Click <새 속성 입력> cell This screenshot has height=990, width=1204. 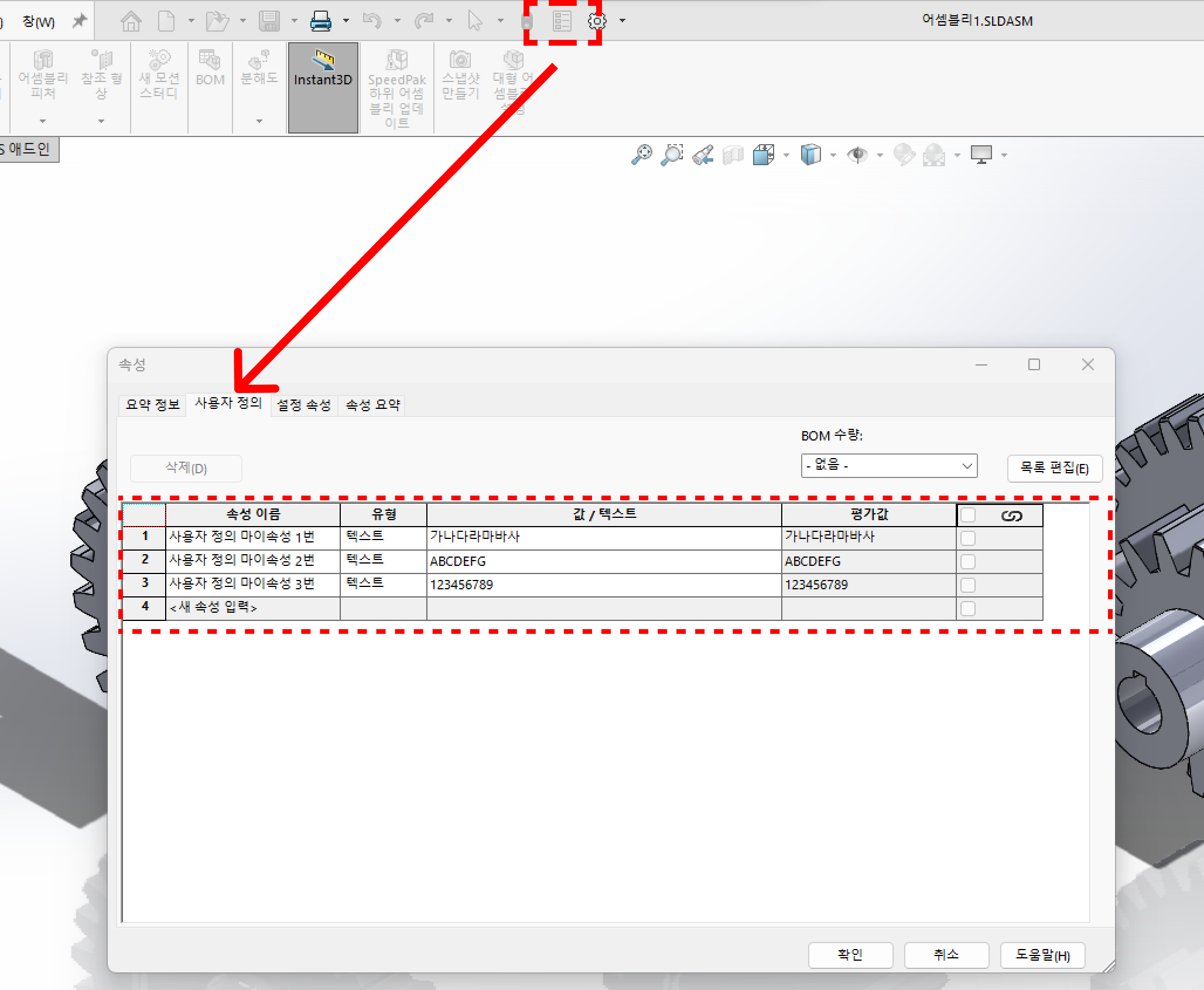tap(253, 608)
